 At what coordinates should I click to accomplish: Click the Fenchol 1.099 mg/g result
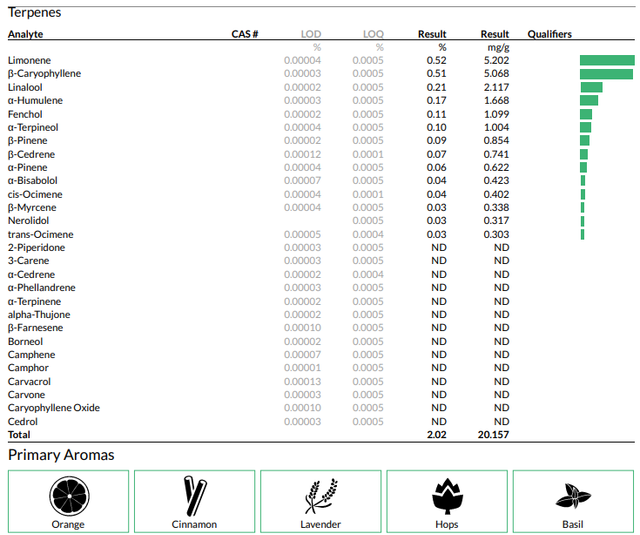pyautogui.click(x=497, y=114)
